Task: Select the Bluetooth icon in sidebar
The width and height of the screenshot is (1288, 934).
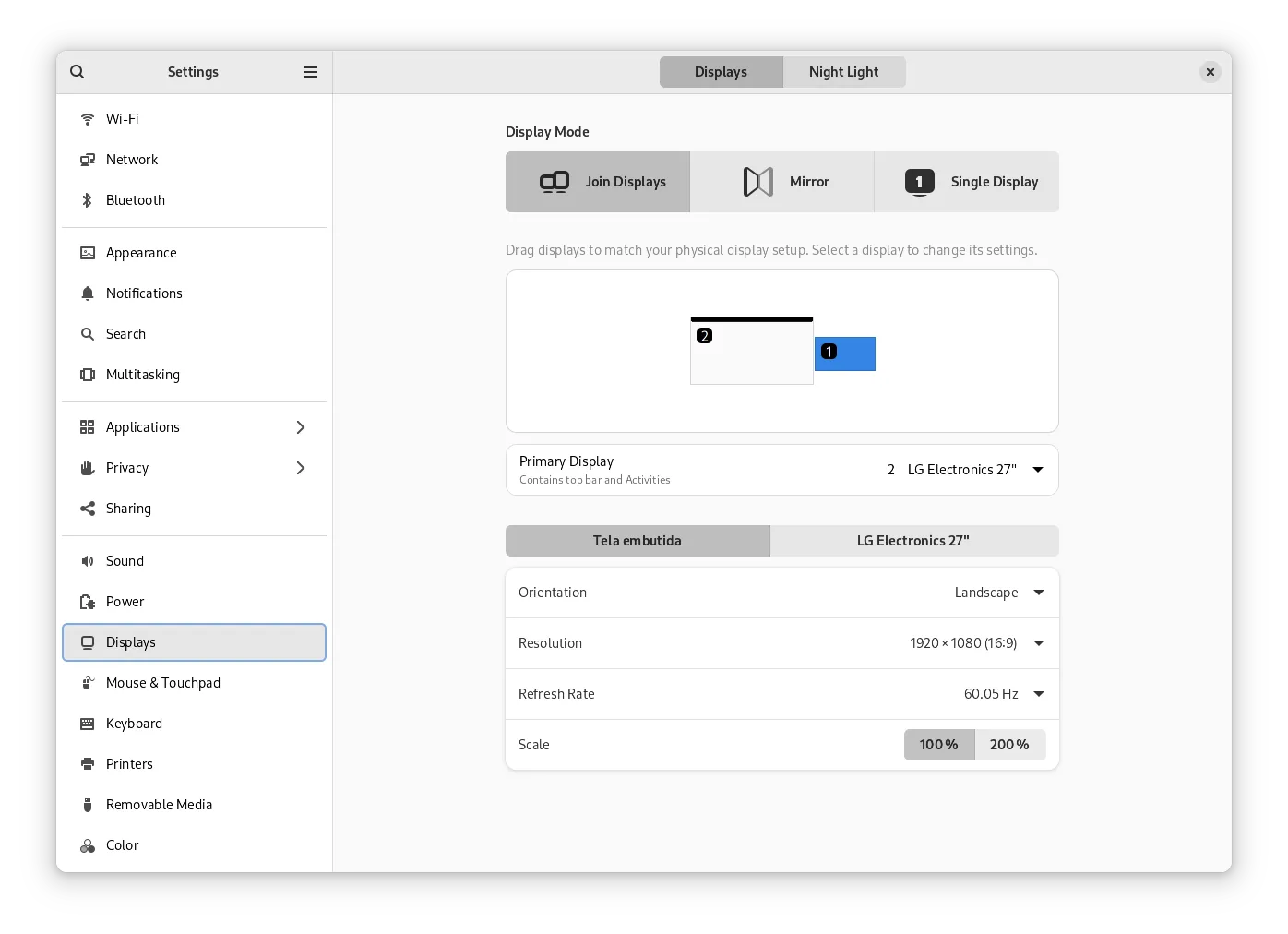Action: 88,200
